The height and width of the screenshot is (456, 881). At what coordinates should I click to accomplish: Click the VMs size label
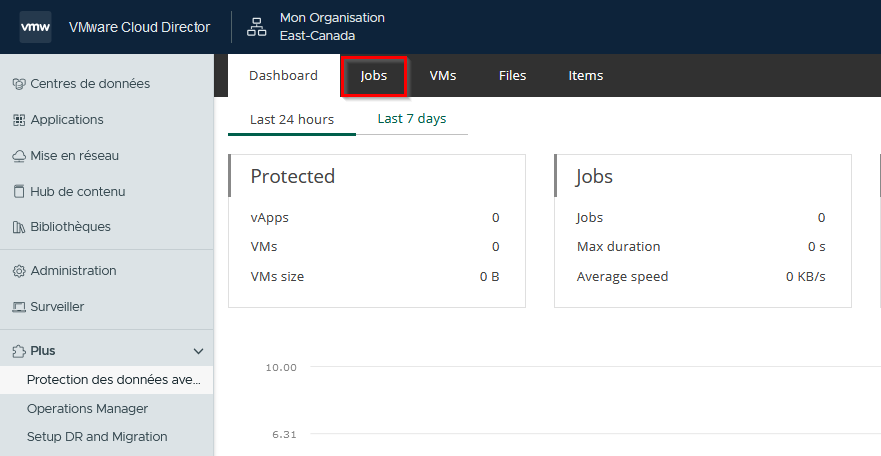[277, 276]
